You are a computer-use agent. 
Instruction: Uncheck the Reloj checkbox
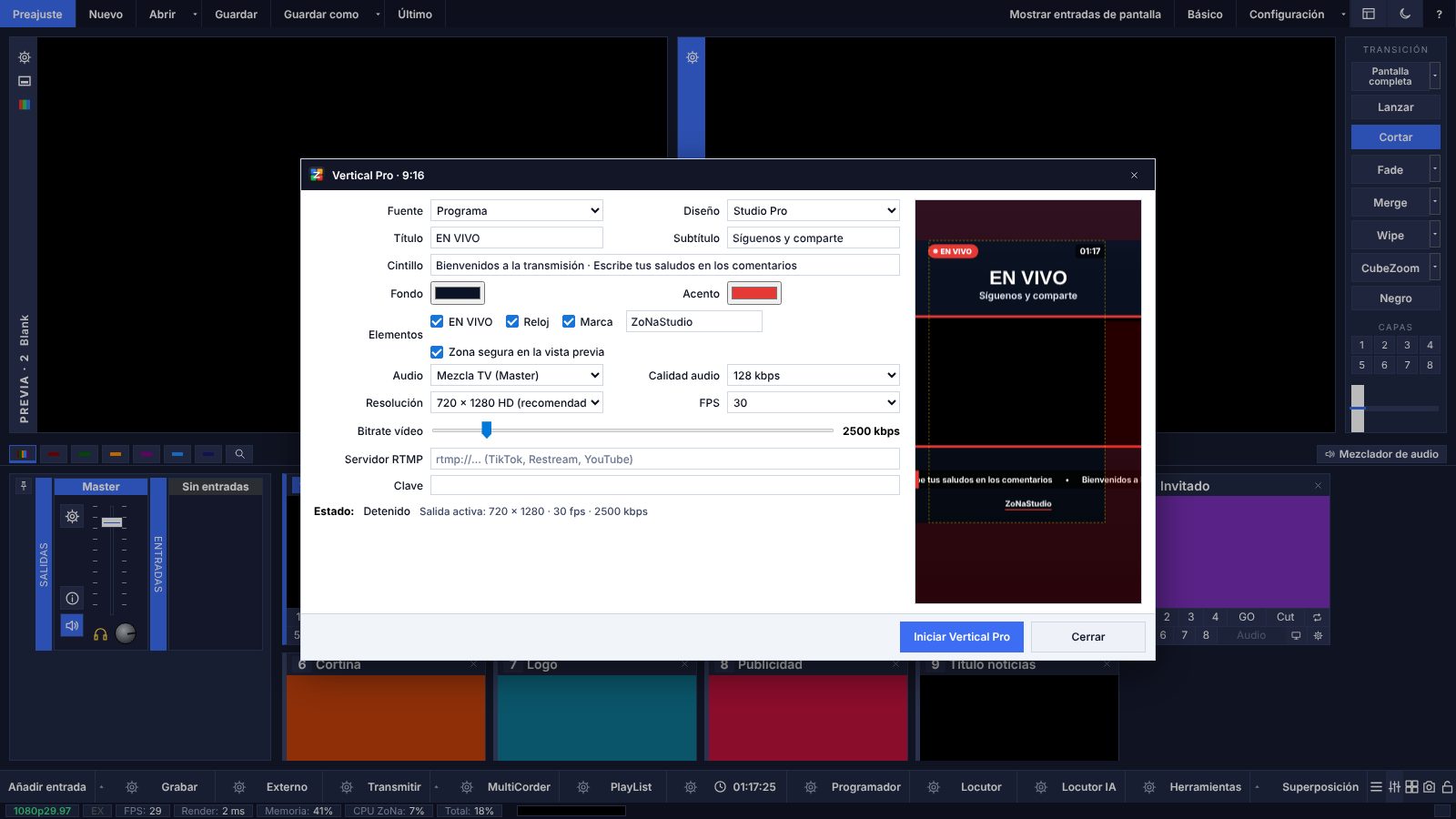tap(512, 321)
